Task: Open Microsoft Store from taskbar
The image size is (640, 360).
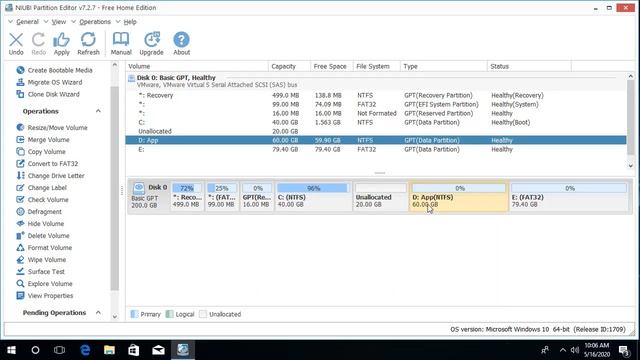Action: click(x=134, y=350)
